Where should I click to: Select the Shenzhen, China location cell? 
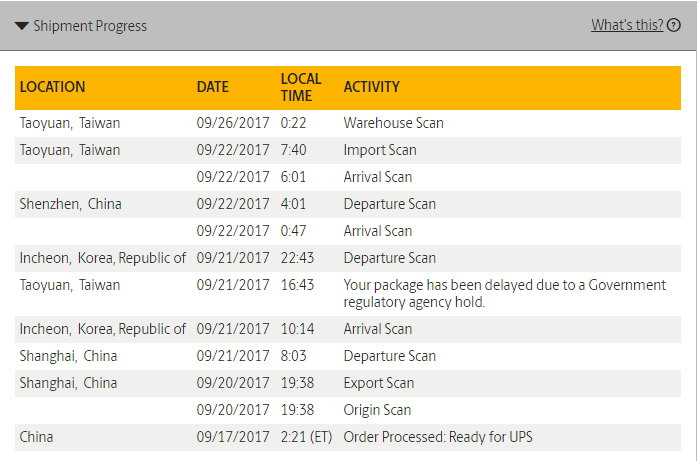70,204
